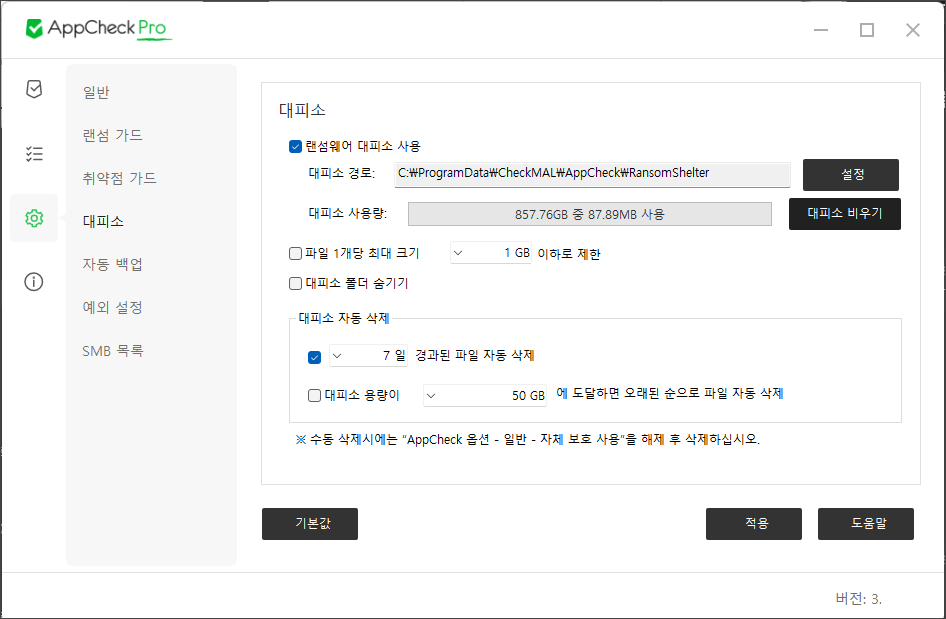Toggle the 7 일 auto-delete checkbox

tap(315, 356)
